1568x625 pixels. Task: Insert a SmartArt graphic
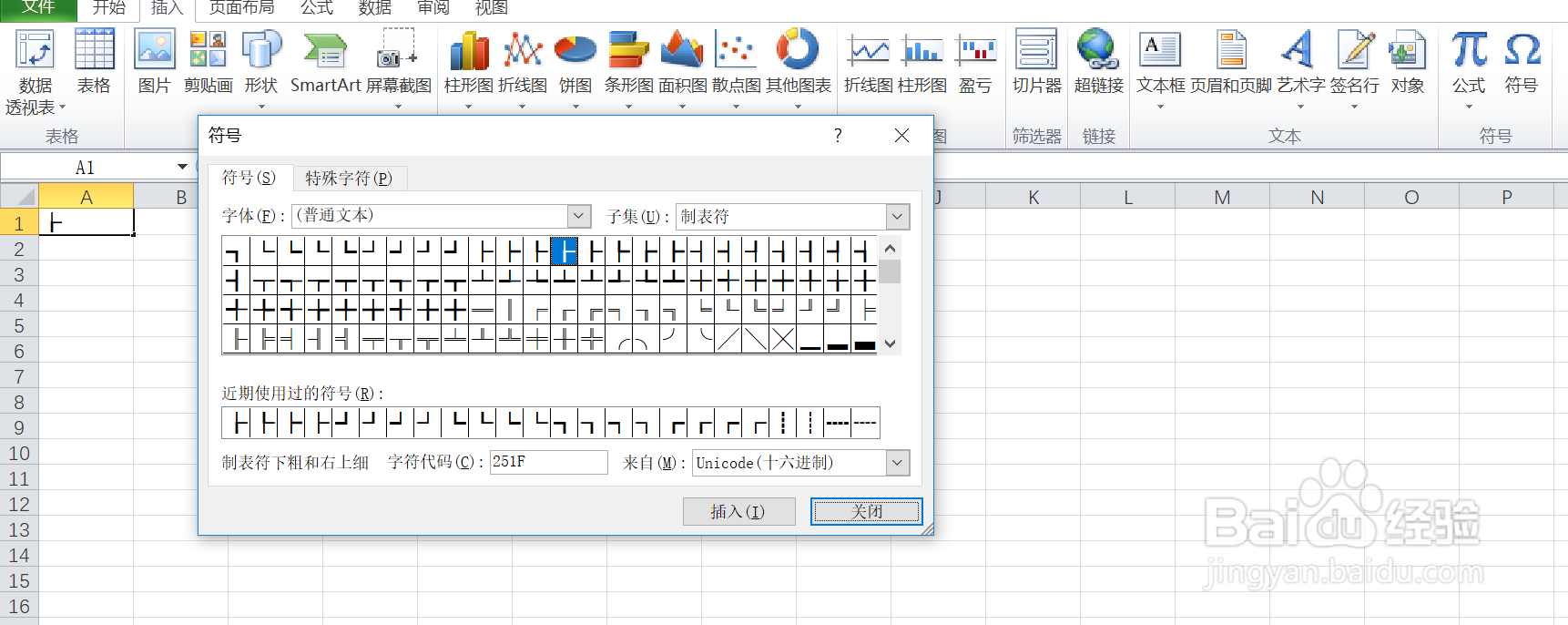click(326, 62)
